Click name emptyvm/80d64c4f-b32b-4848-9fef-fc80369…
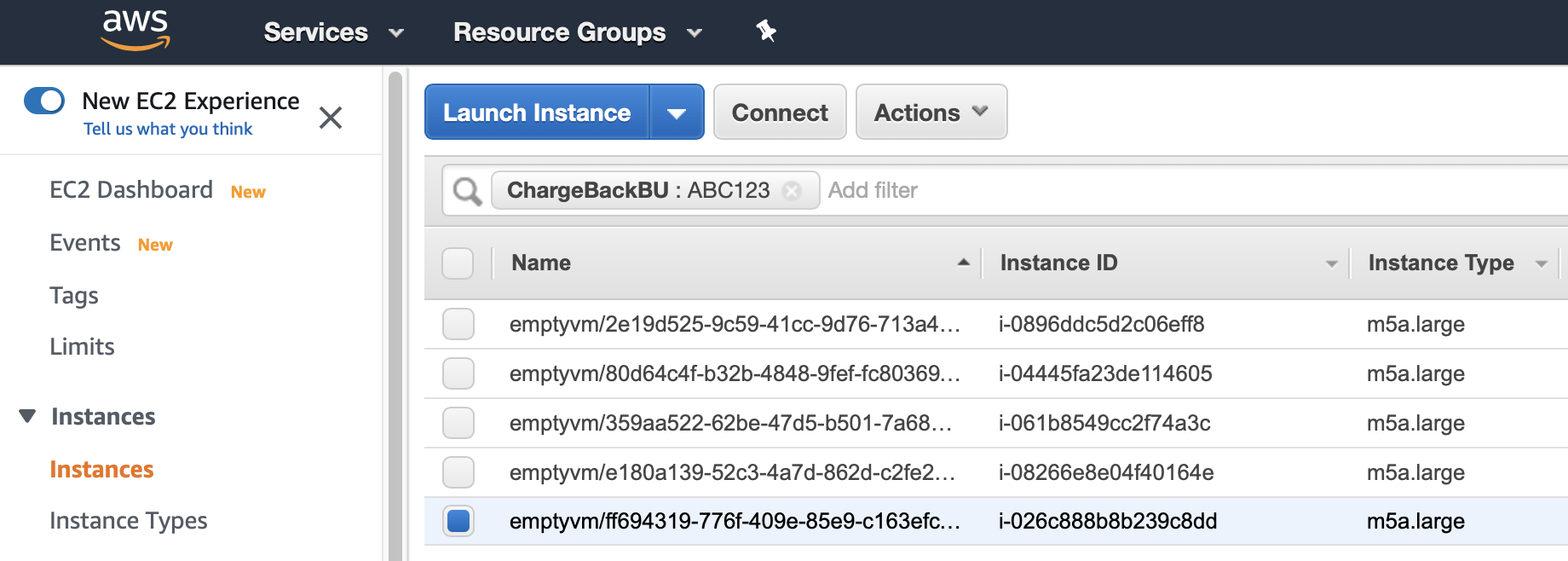 (x=735, y=373)
